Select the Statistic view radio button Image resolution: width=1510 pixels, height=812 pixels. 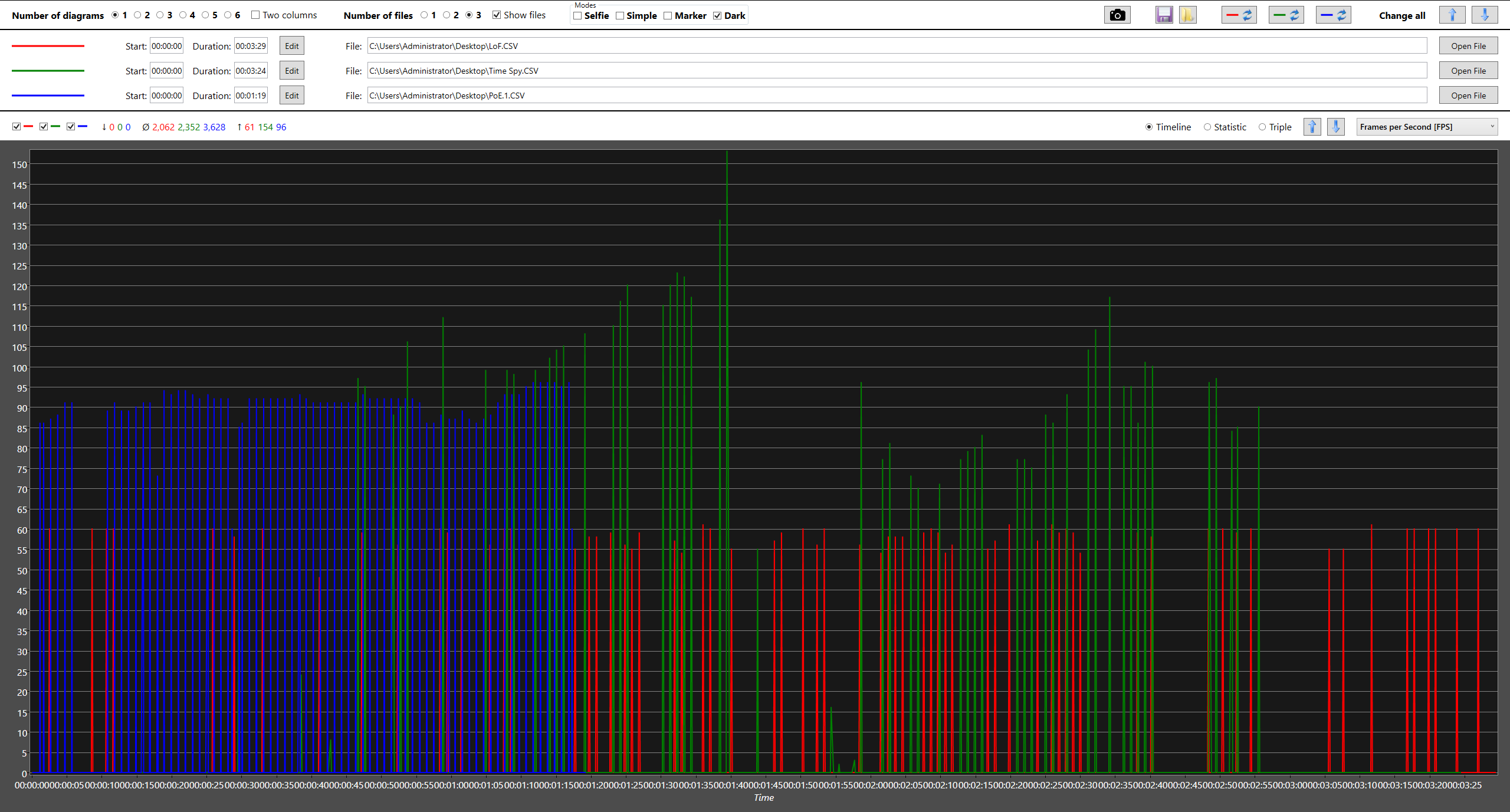point(1207,127)
